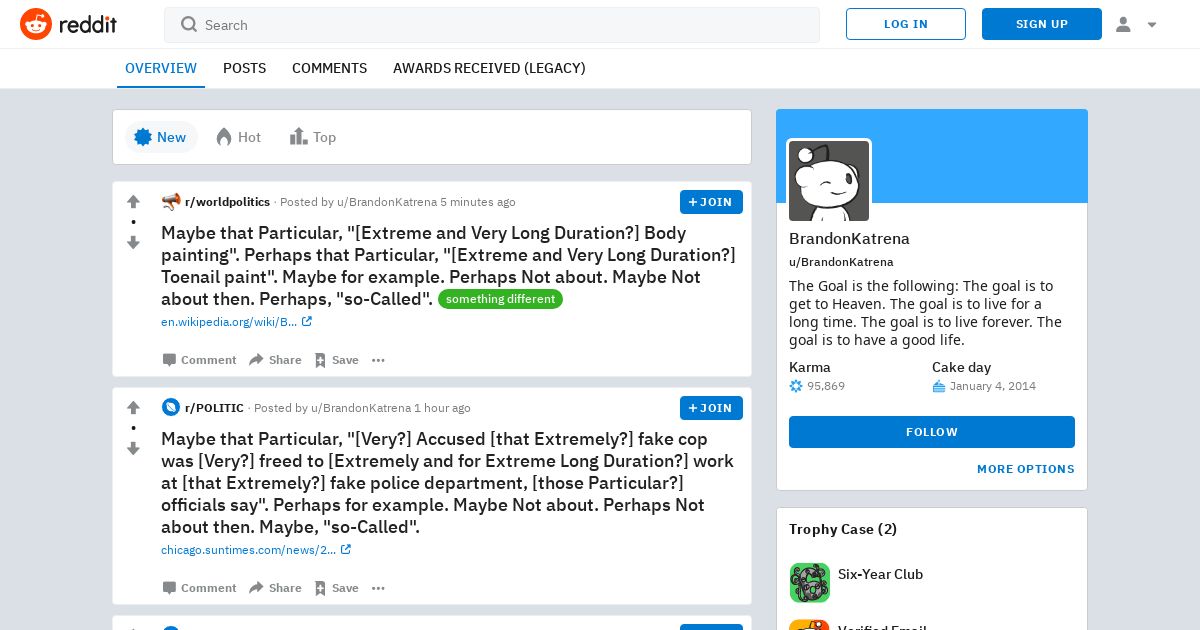Screen dimensions: 1200x630
Task: Save the r/worldpolitics post
Action: [x=336, y=360]
